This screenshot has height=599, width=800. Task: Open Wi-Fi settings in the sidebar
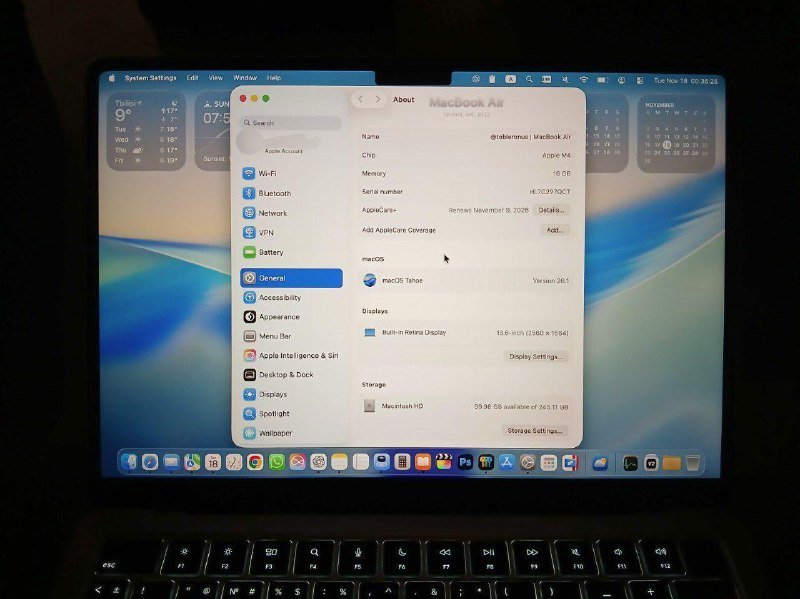[x=265, y=172]
